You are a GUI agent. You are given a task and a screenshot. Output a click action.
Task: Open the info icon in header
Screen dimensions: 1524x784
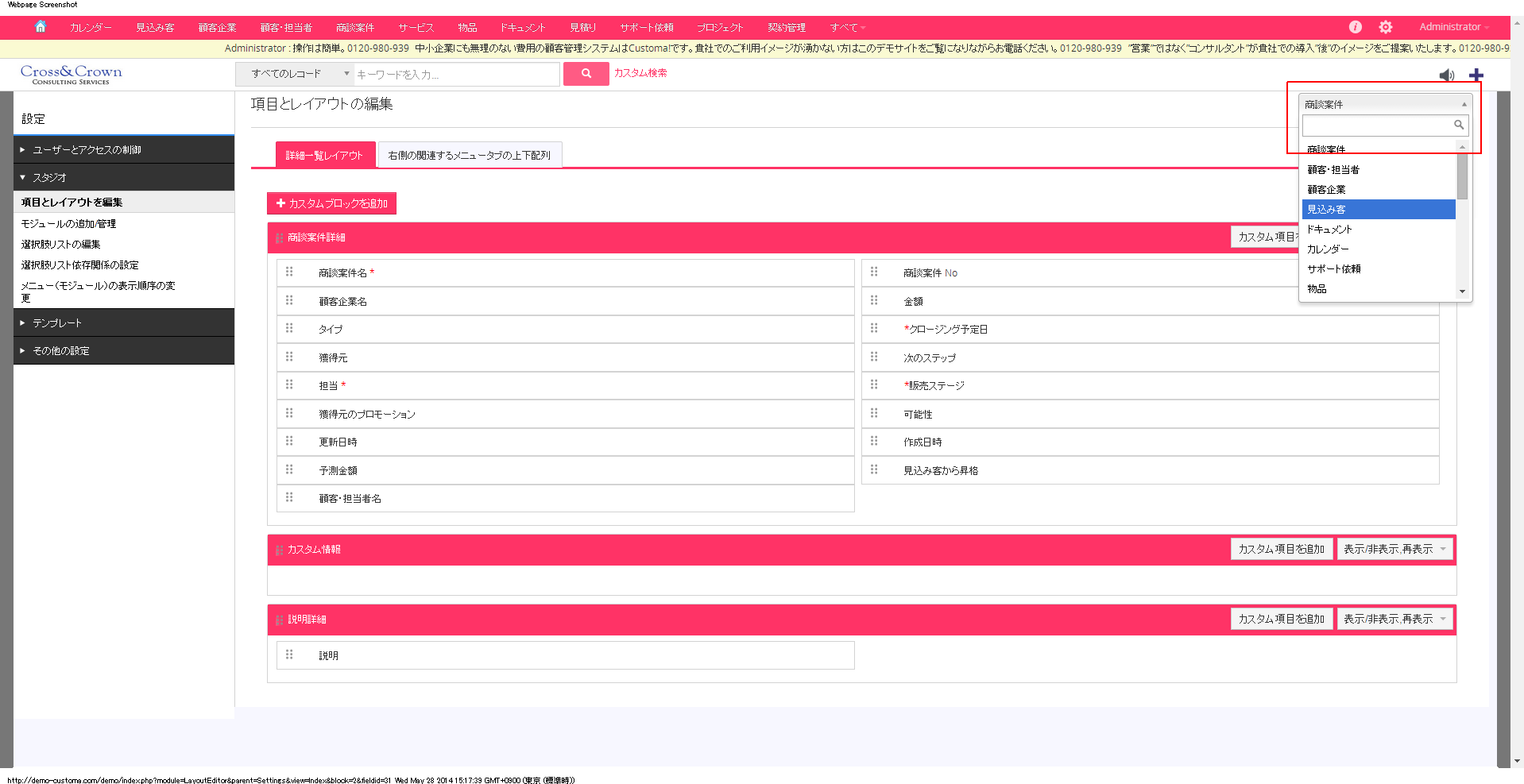[1356, 27]
